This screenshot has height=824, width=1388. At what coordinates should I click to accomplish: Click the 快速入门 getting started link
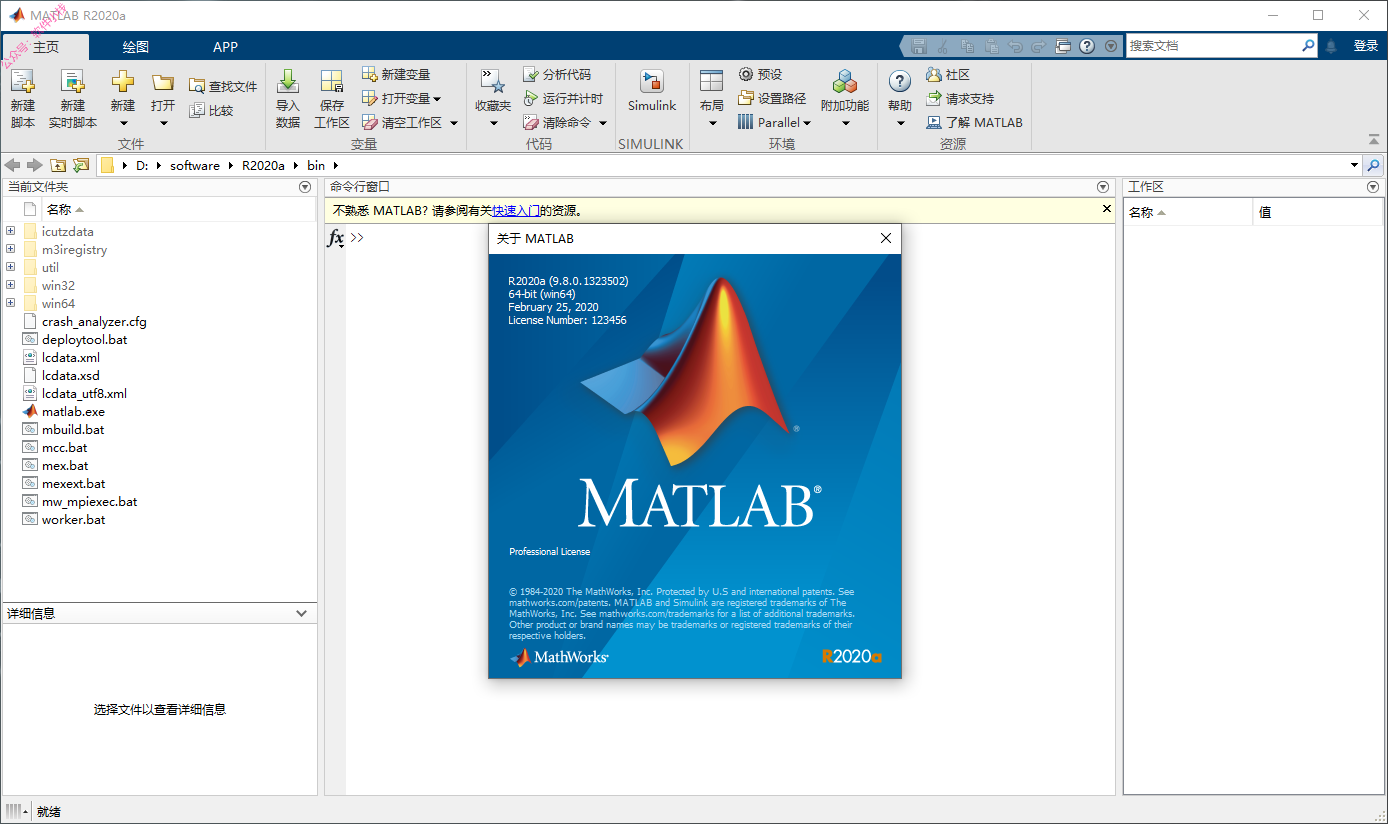[x=516, y=210]
